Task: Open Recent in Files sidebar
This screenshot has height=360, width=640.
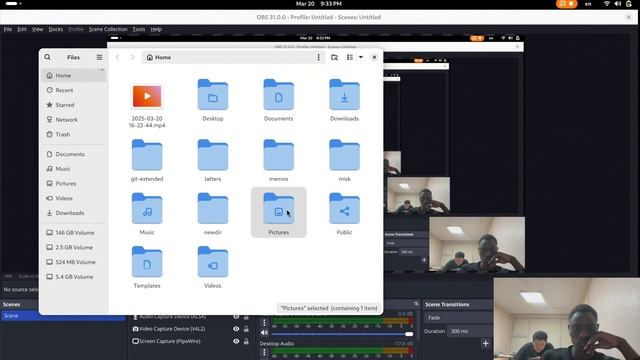Action: pyautogui.click(x=73, y=90)
